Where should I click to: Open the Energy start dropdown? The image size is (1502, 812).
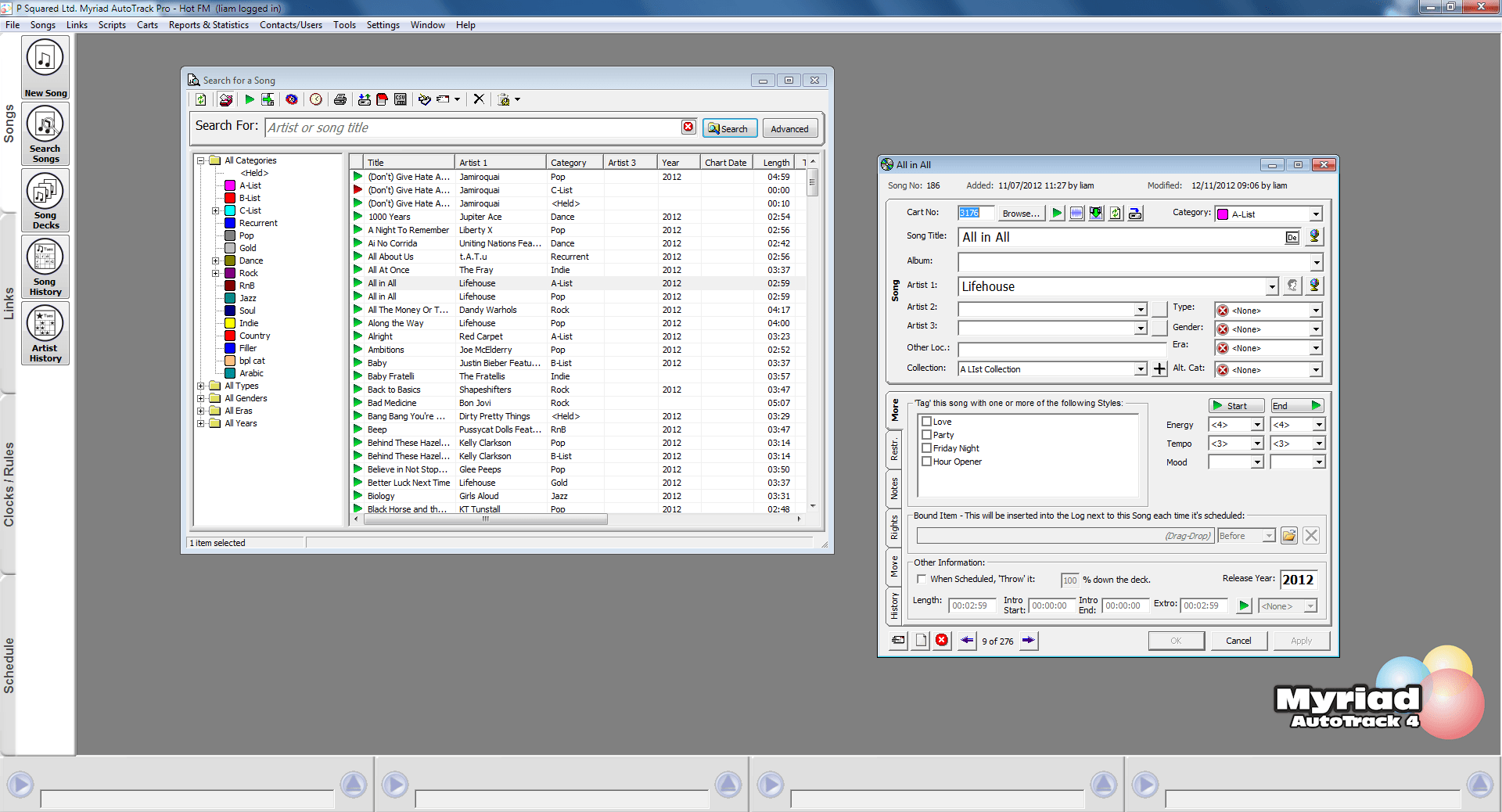click(x=1257, y=425)
